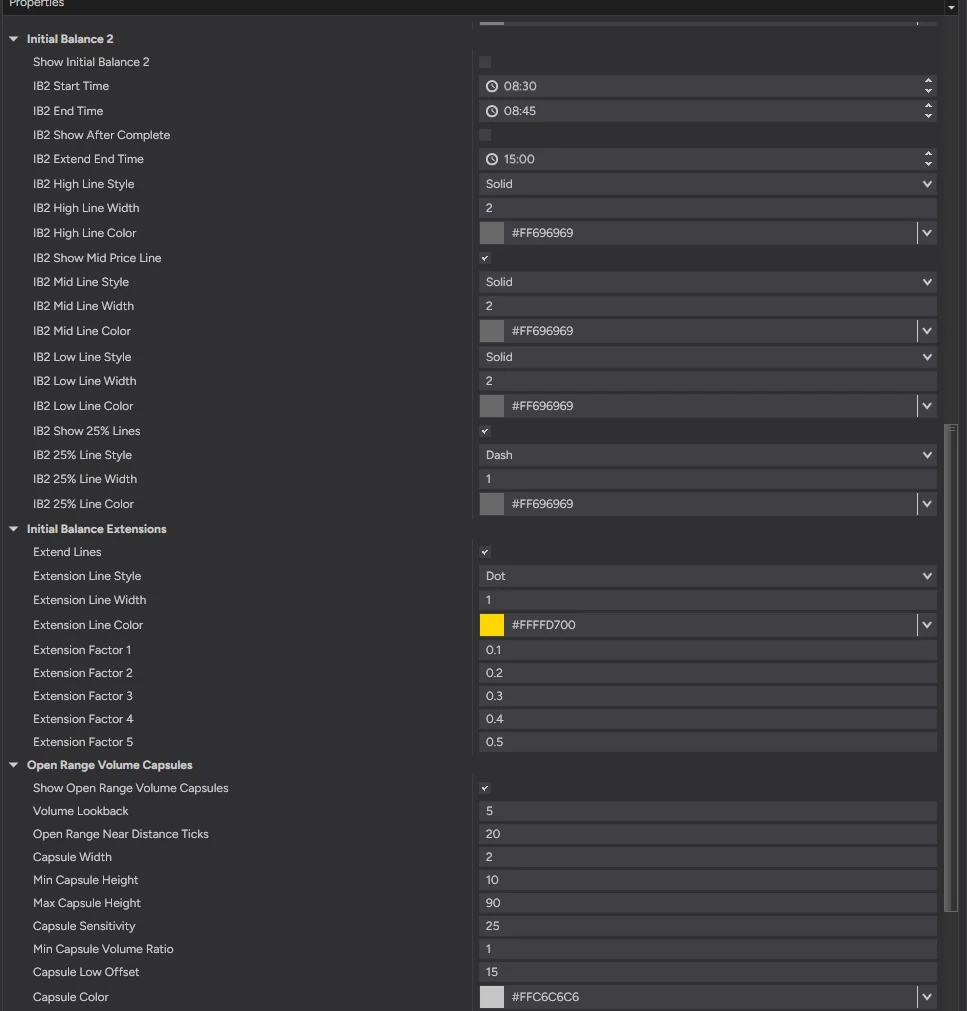Expand the Extension Line Color dropdown arrow
This screenshot has width=967, height=1011.
(927, 625)
